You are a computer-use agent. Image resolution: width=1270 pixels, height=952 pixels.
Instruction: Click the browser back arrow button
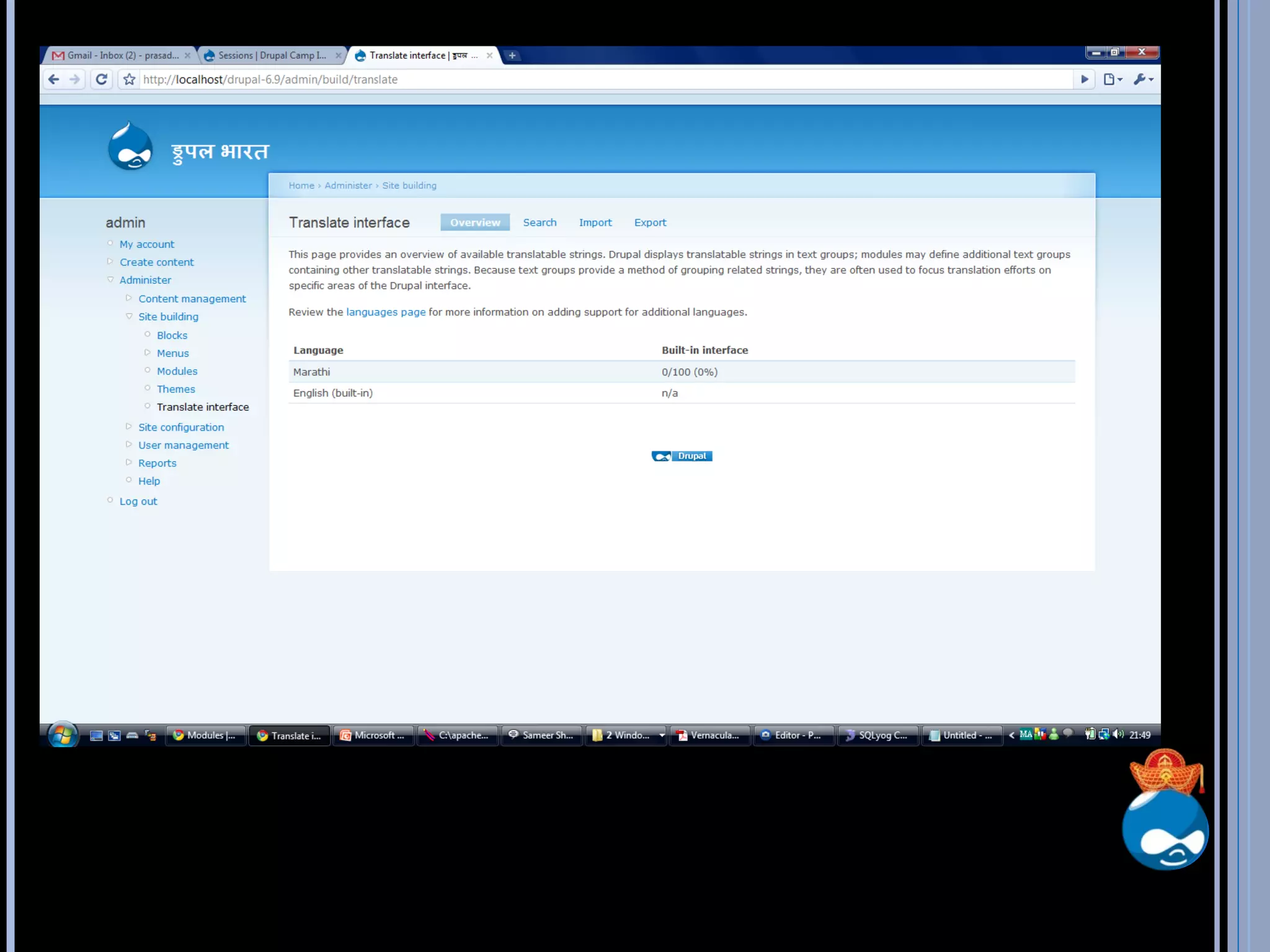click(54, 79)
